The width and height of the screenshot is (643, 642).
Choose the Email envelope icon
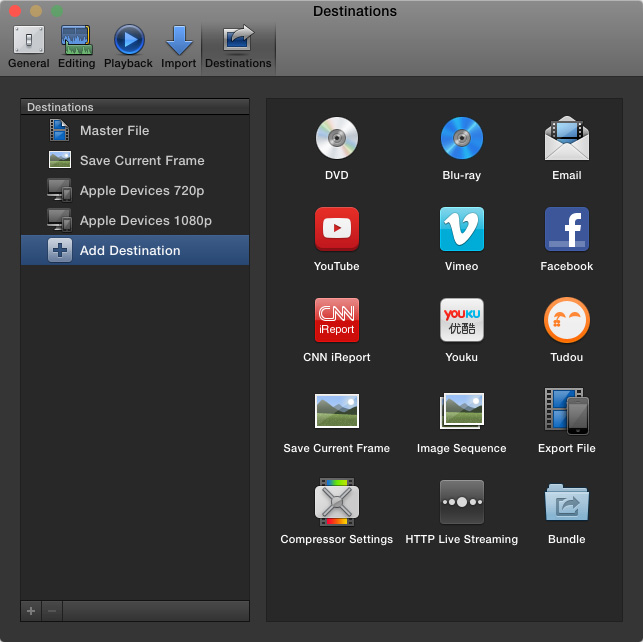(567, 138)
